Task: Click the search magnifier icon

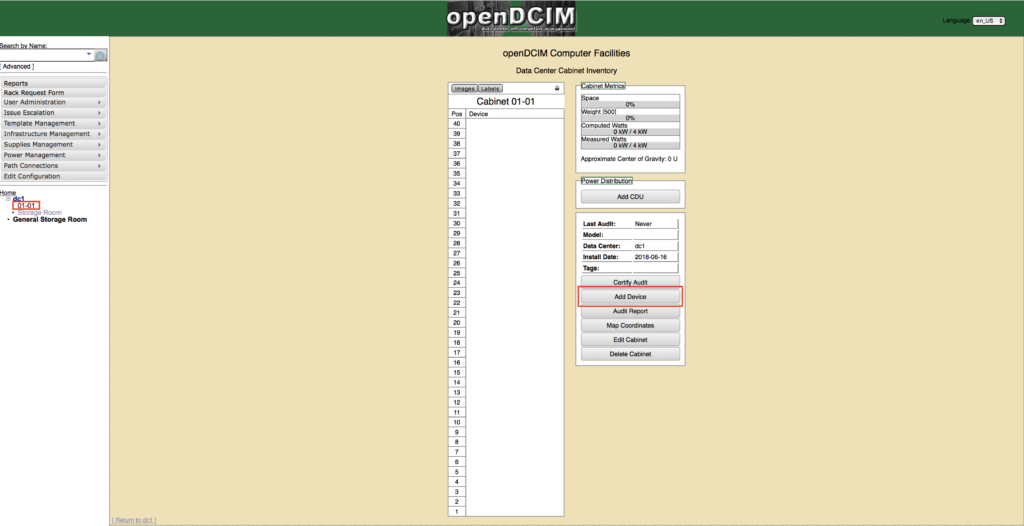Action: click(101, 56)
